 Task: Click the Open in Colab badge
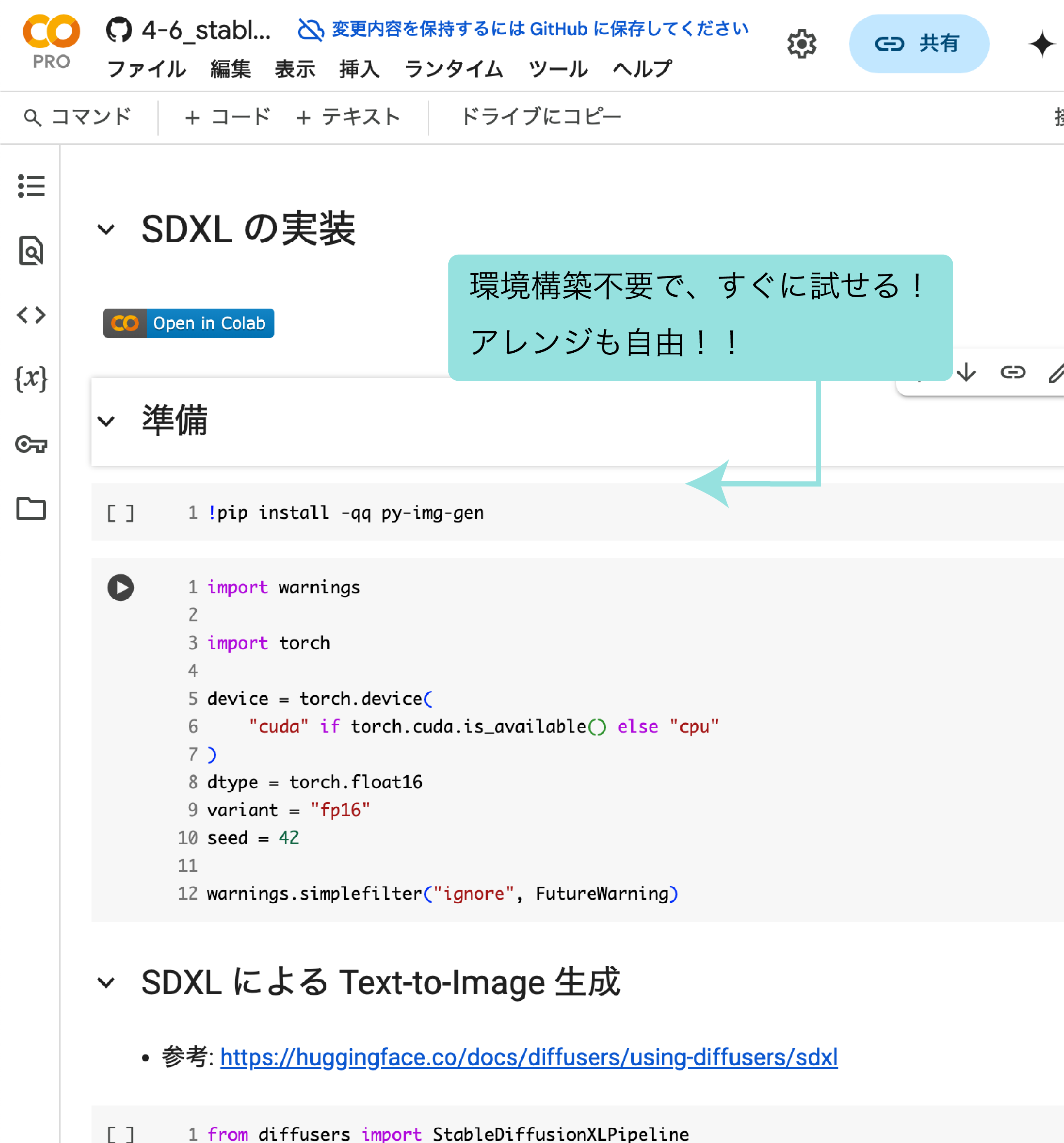coord(189,323)
